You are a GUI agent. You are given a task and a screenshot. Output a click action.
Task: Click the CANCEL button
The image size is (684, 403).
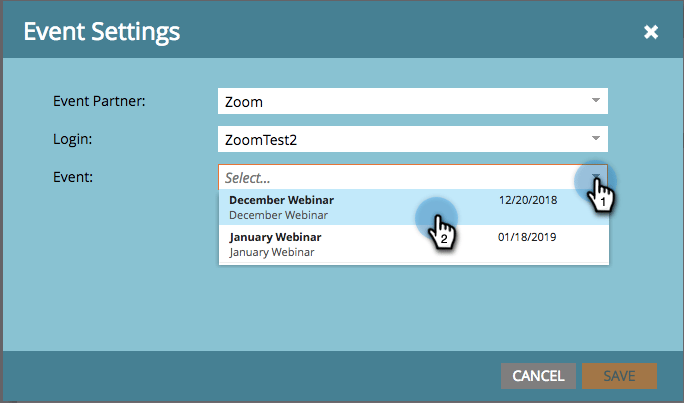tap(538, 376)
